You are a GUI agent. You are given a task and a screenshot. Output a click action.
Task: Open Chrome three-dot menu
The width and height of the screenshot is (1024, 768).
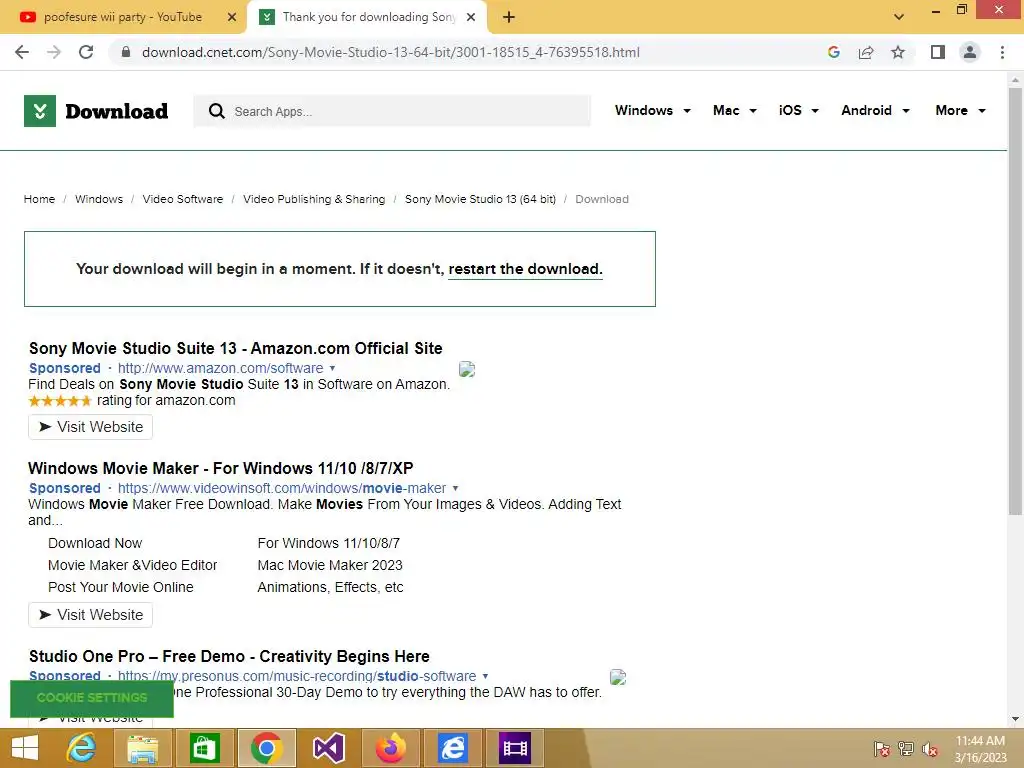click(1002, 52)
